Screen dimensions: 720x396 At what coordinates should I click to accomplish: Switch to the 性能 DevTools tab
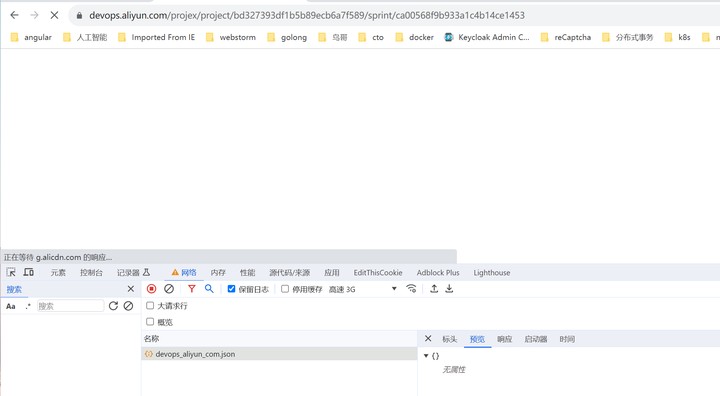click(247, 272)
